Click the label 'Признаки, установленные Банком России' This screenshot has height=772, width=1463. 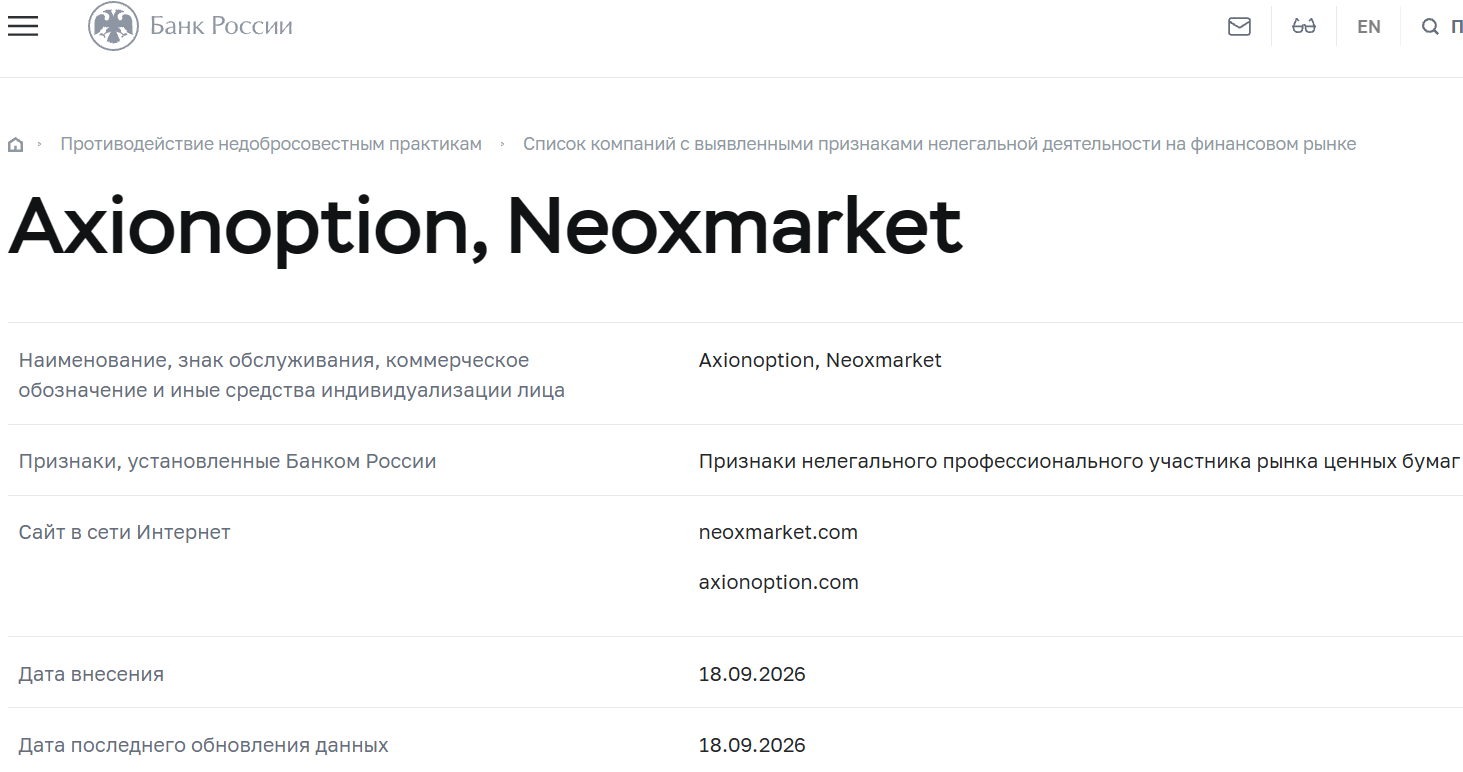coord(227,462)
